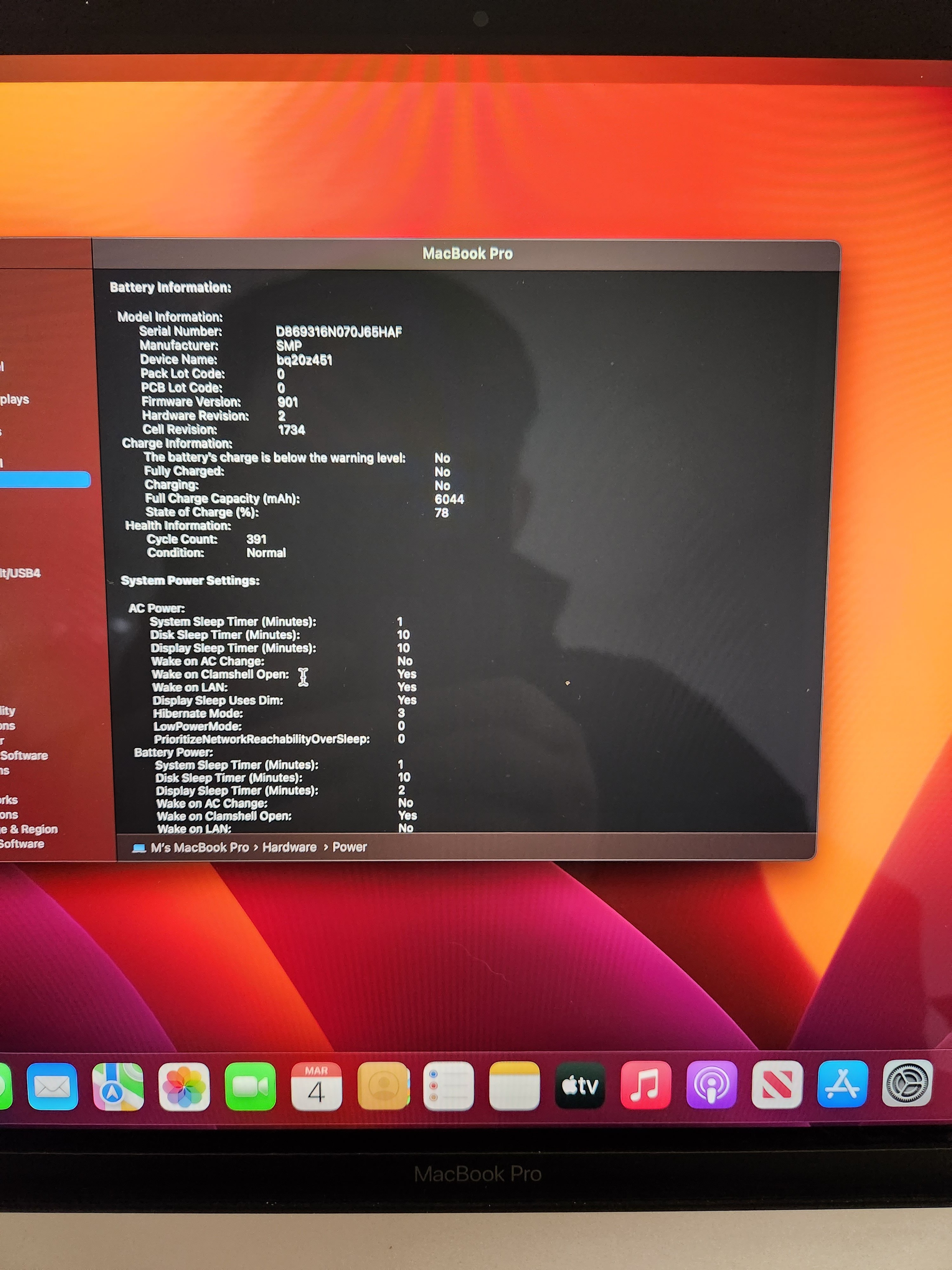
Task: Click the Condition value Normal
Action: coord(266,553)
